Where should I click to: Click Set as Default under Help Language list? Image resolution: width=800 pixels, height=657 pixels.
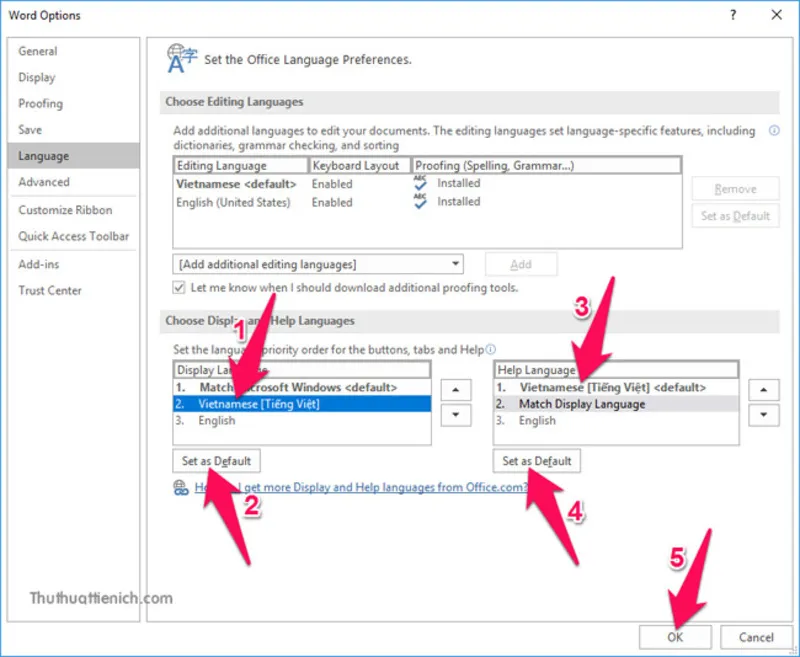537,461
